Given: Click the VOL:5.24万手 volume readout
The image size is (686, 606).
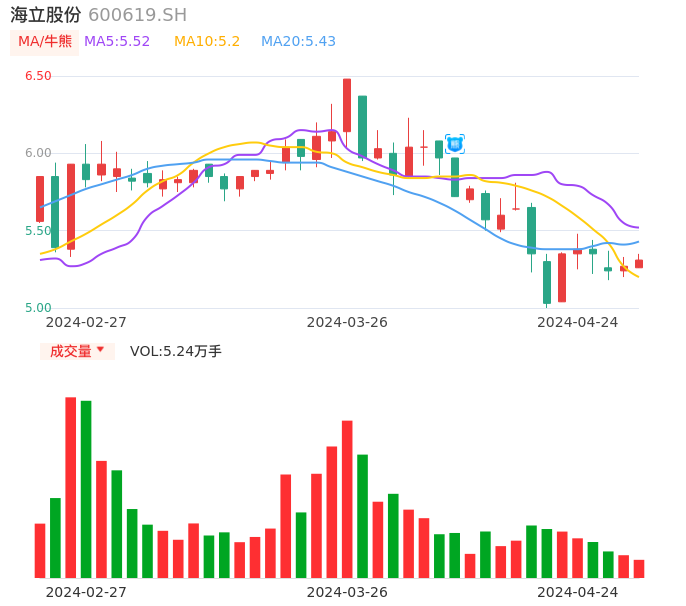Looking at the screenshot, I should coord(176,351).
